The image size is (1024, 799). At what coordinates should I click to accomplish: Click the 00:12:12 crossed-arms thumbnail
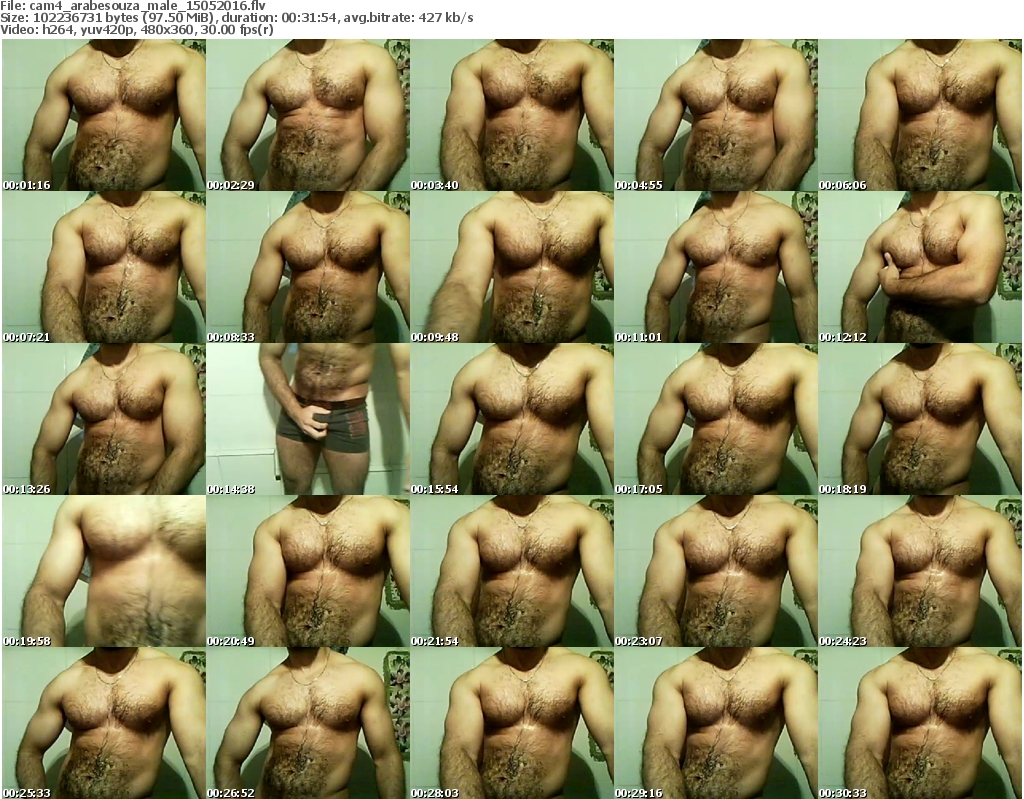(920, 267)
